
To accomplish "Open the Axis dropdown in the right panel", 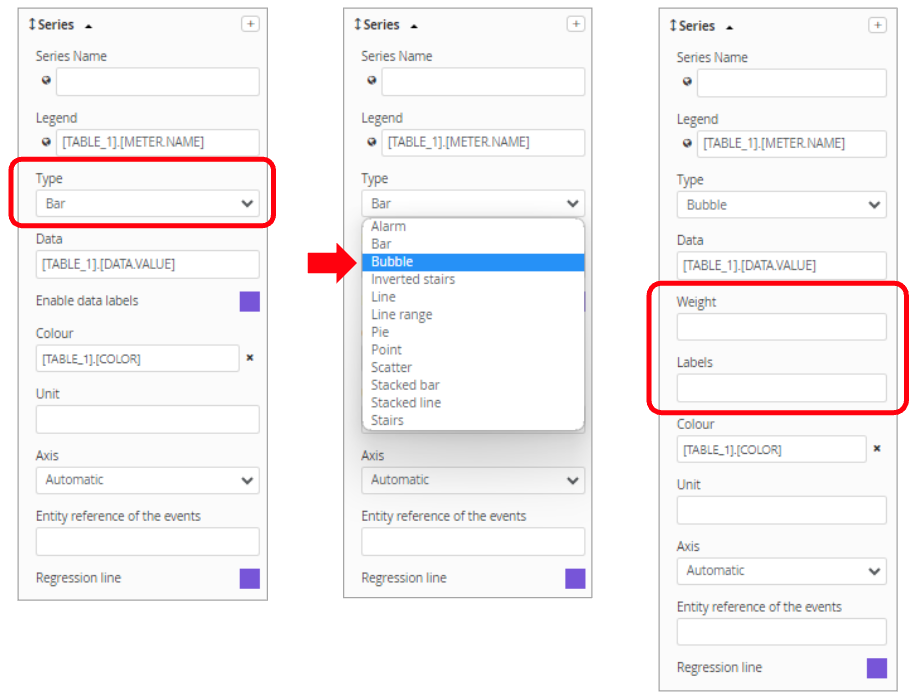I will coord(781,571).
